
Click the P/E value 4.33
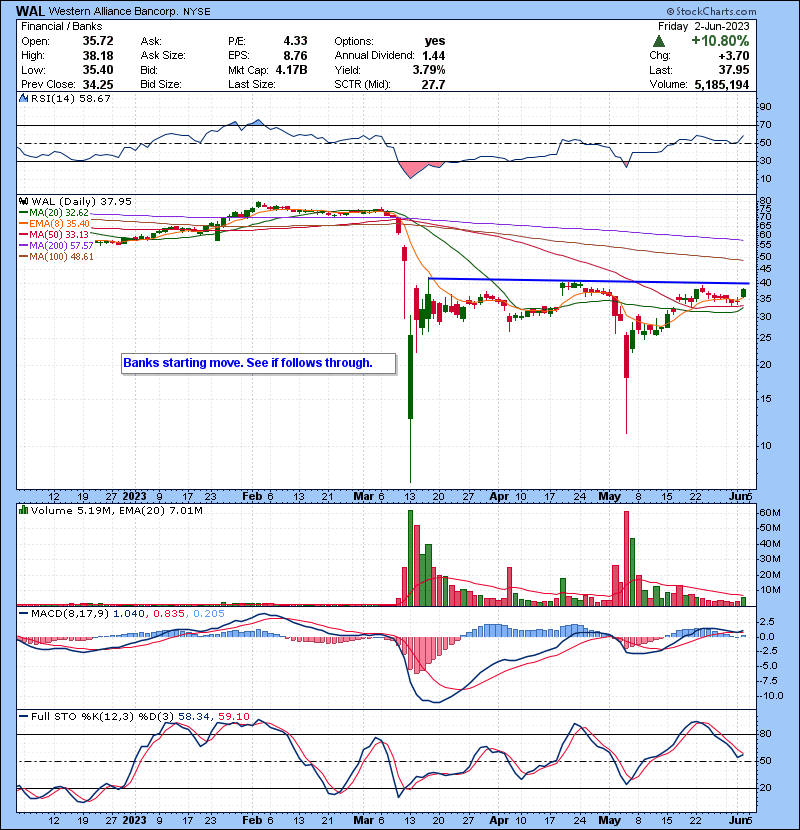[295, 41]
